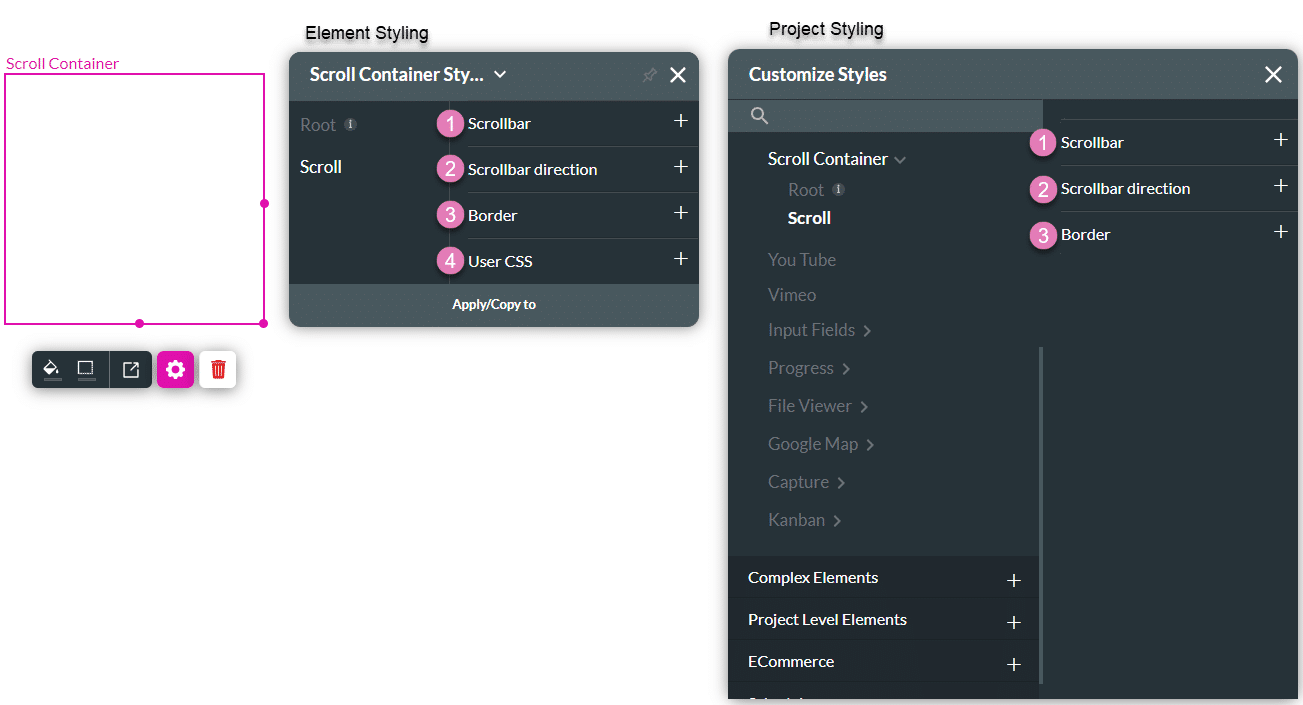Click the scrollbar in Customize Styles panel
The height and width of the screenshot is (705, 1303).
tap(1039, 450)
